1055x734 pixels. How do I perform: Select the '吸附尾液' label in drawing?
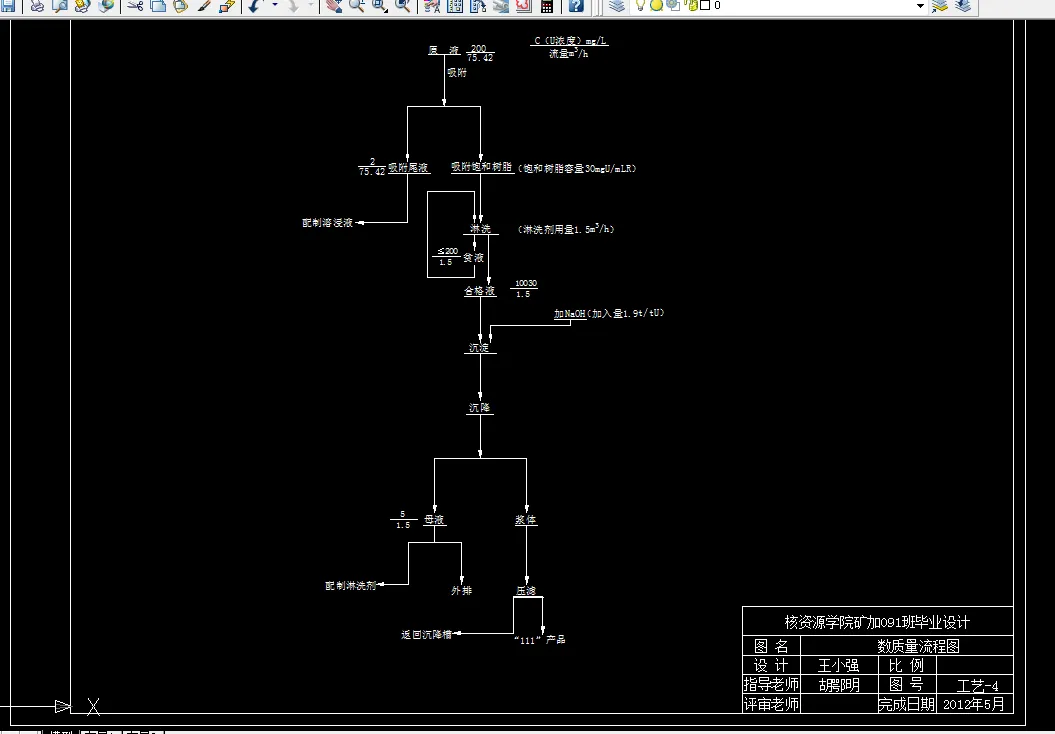[408, 168]
